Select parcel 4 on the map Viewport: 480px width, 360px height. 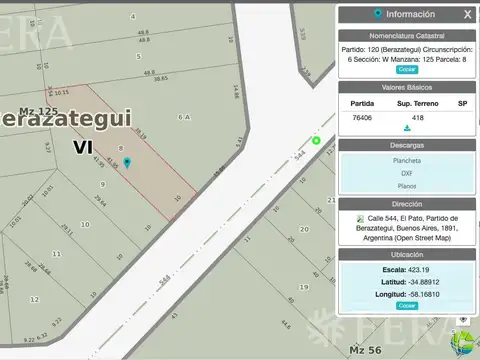(x=133, y=16)
